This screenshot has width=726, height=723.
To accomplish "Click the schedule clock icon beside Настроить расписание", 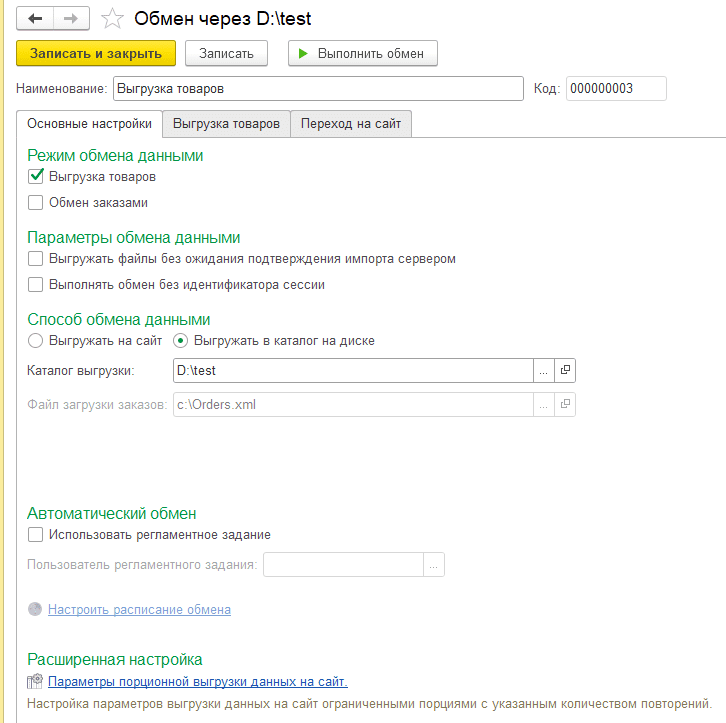I will click(35, 609).
